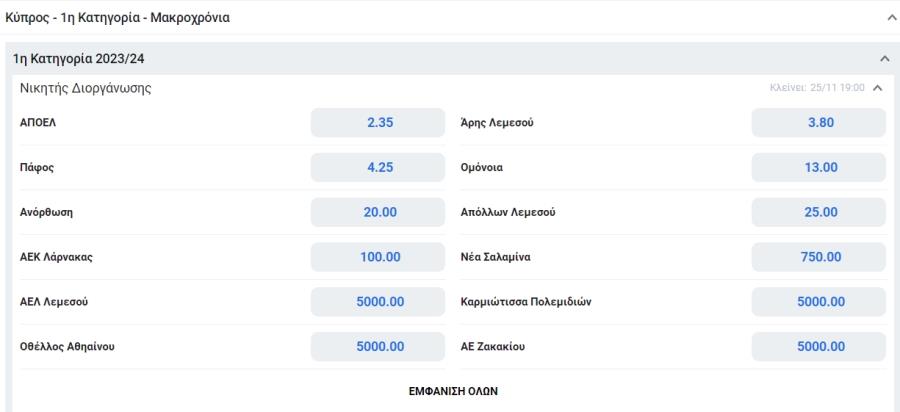Select ΑΠΟΕΛ odds 2.35
This screenshot has width=900, height=412.
coord(378,122)
